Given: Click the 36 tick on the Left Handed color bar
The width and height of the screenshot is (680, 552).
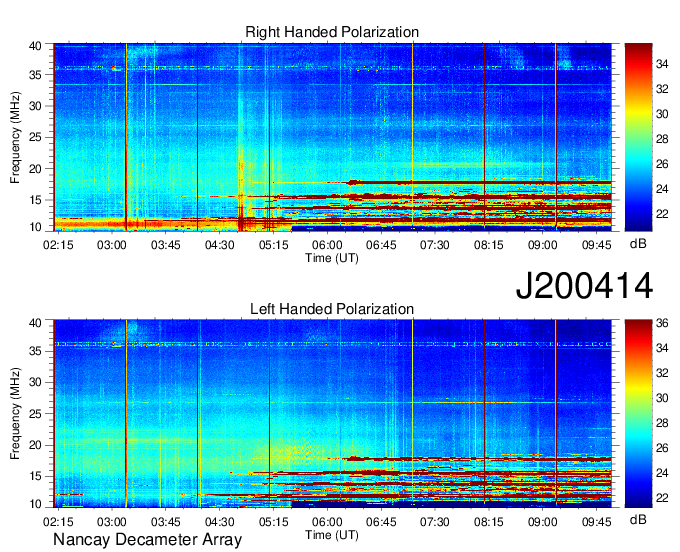Looking at the screenshot, I should point(662,323).
